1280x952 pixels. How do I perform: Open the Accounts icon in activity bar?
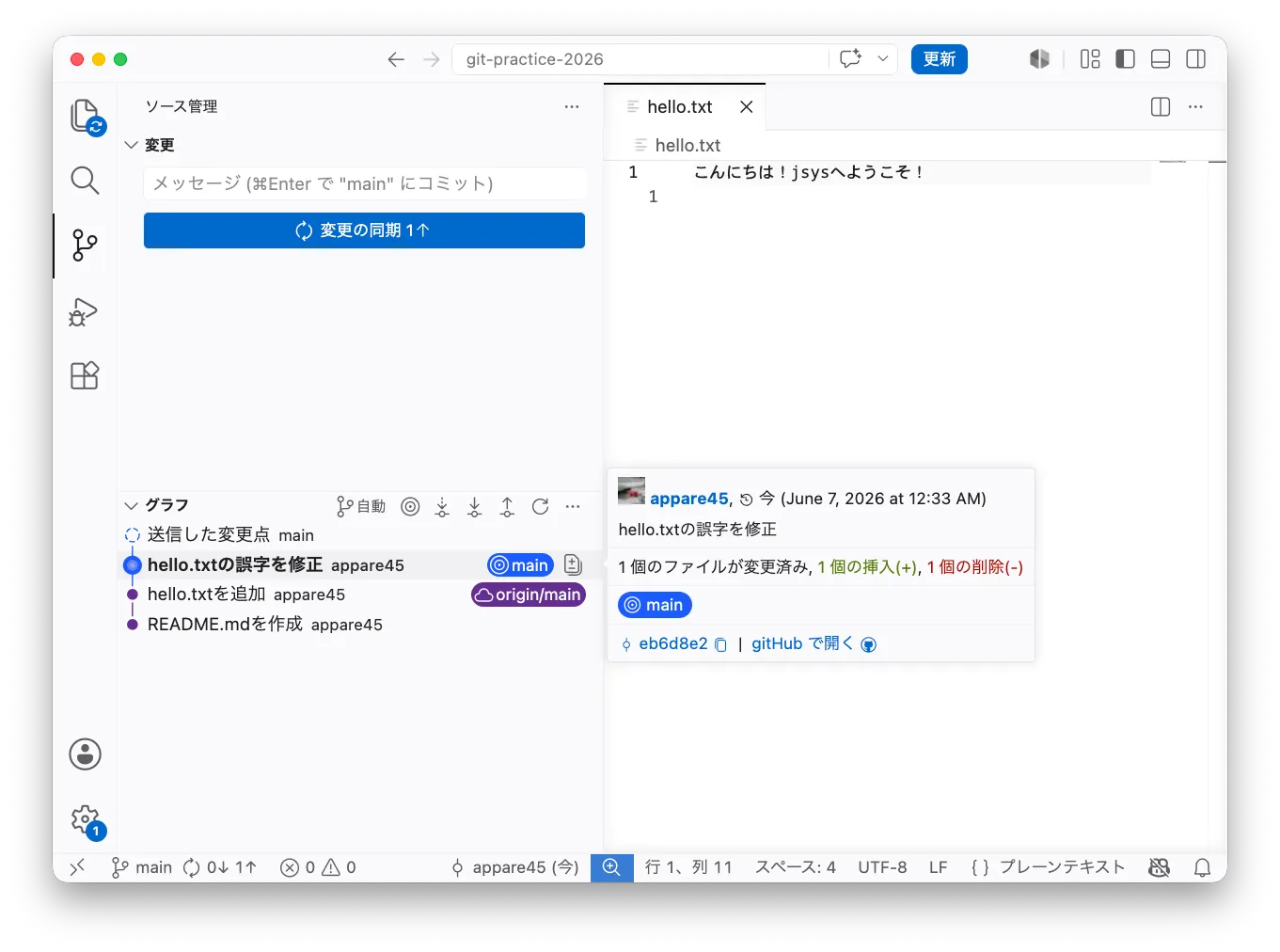click(85, 754)
